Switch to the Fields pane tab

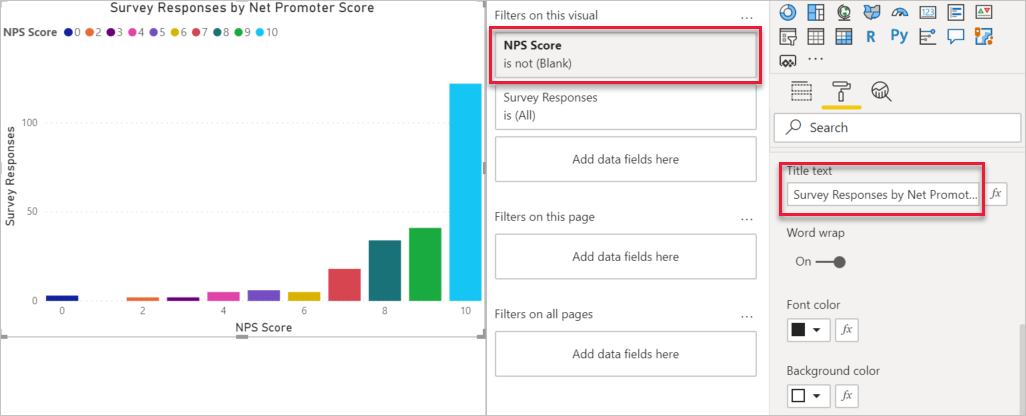point(802,92)
